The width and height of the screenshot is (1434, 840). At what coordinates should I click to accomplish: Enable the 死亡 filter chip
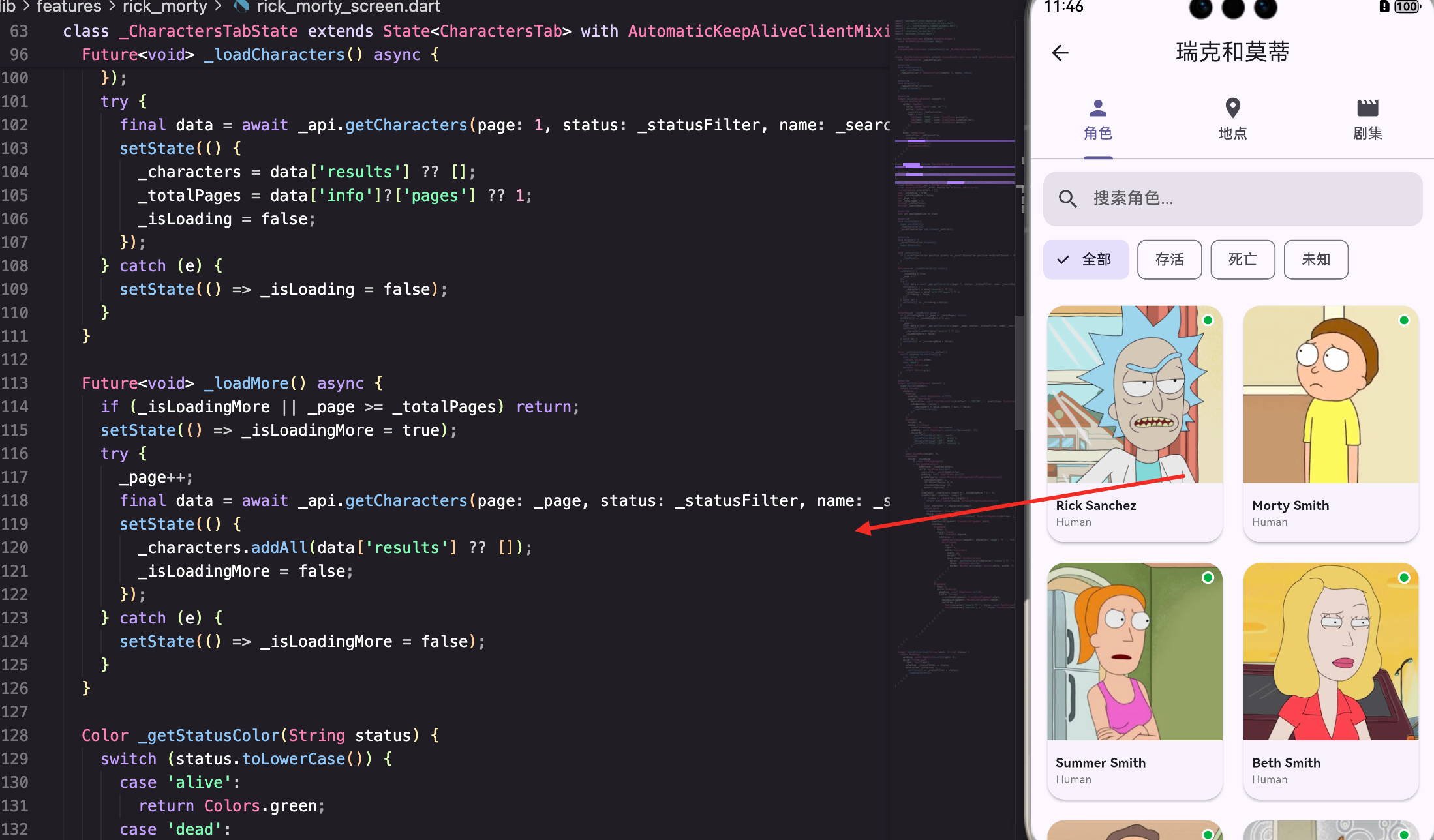pyautogui.click(x=1242, y=260)
